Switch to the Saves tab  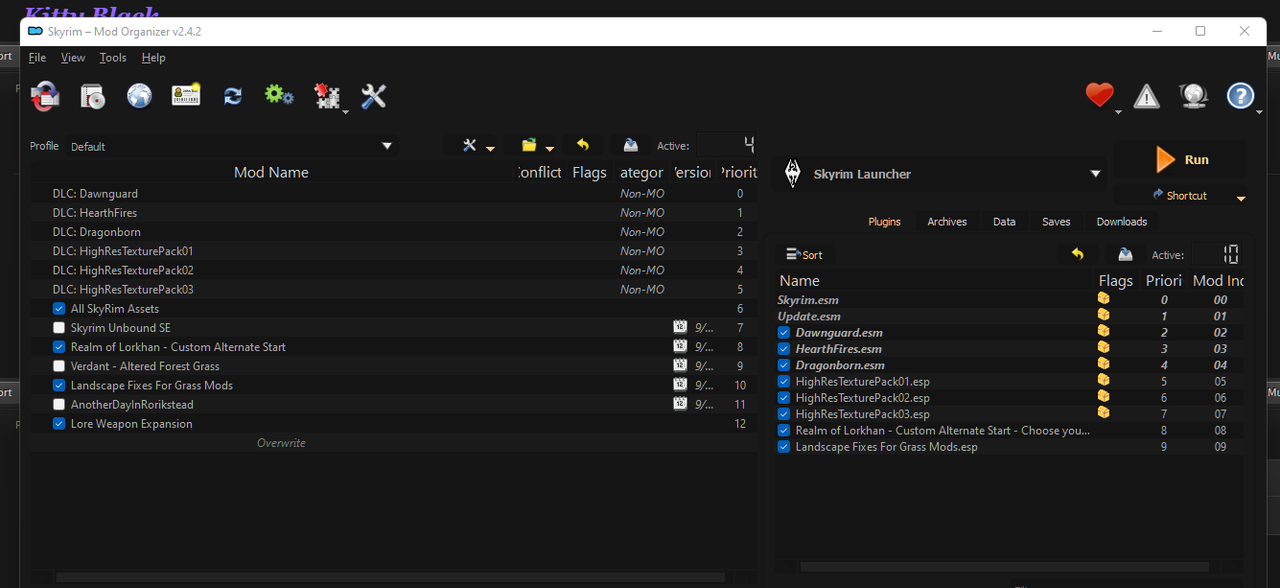(1056, 221)
